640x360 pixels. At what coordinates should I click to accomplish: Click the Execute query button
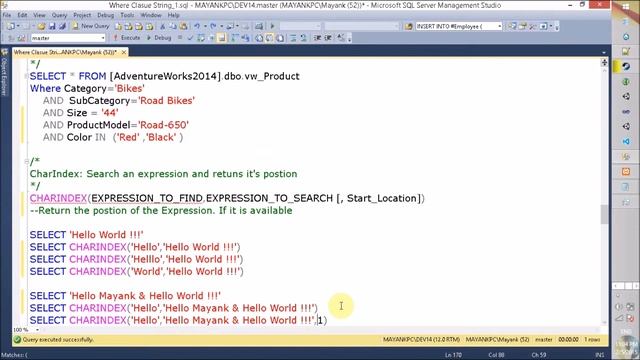pos(127,38)
